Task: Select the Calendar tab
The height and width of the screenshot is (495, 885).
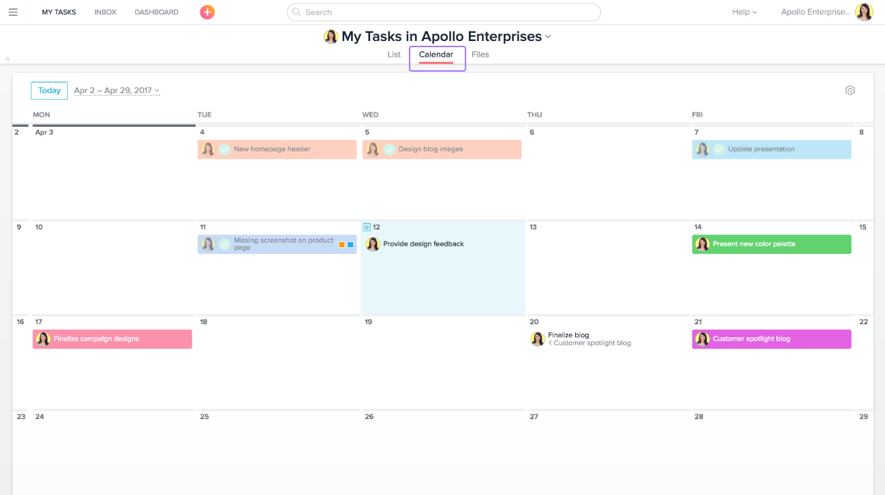Action: pos(436,55)
